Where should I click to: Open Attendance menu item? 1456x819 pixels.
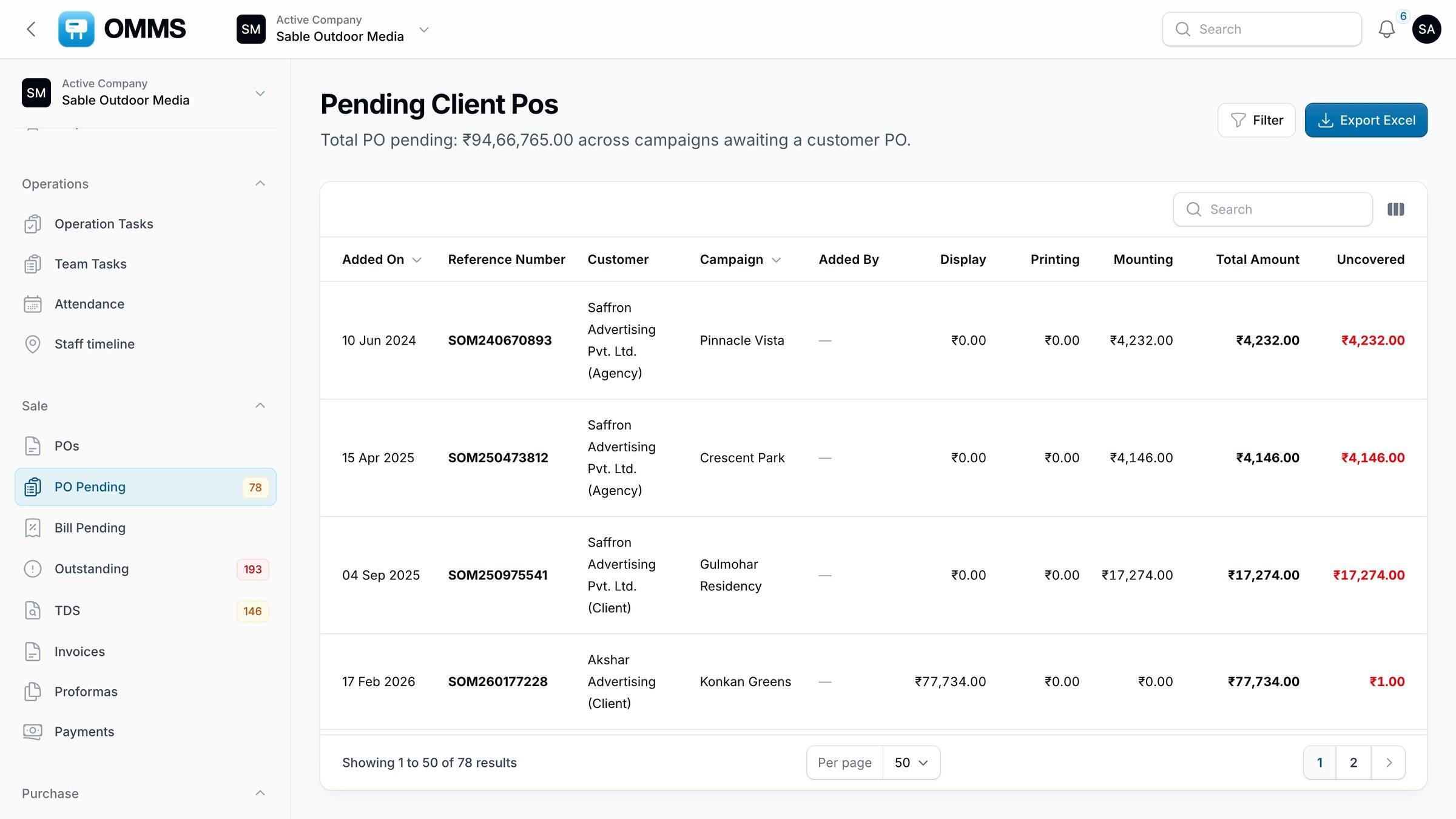pyautogui.click(x=146, y=304)
